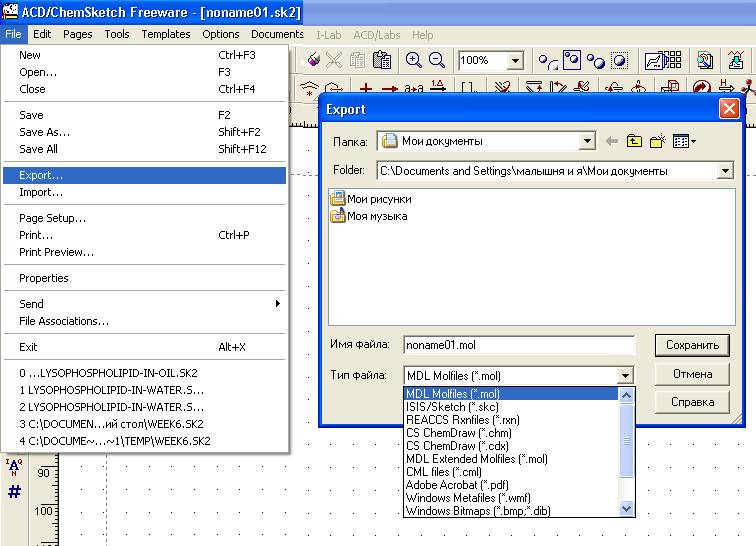Click the Paste clipboard icon
The image size is (756, 546).
click(x=381, y=60)
